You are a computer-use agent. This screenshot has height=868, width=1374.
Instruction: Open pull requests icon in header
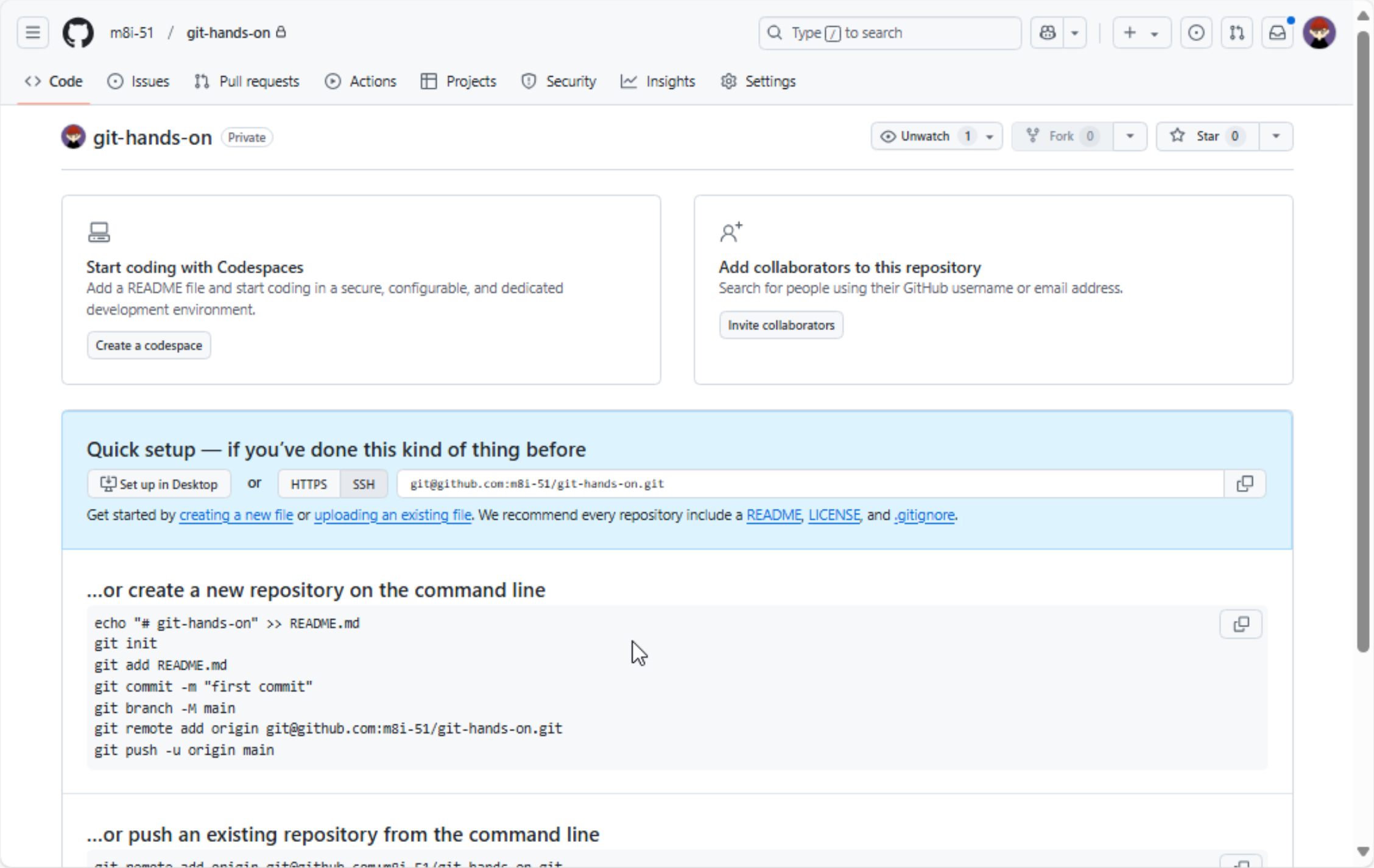(x=1236, y=32)
